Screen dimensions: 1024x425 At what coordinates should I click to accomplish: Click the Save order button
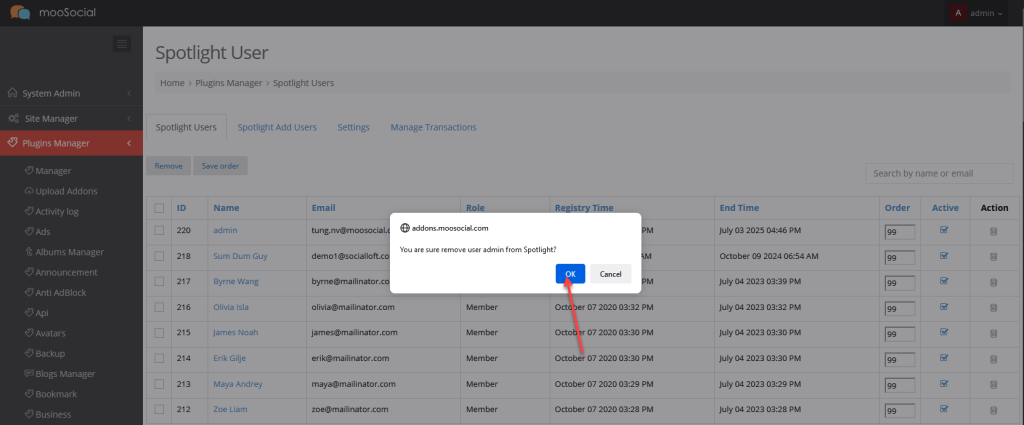point(220,166)
